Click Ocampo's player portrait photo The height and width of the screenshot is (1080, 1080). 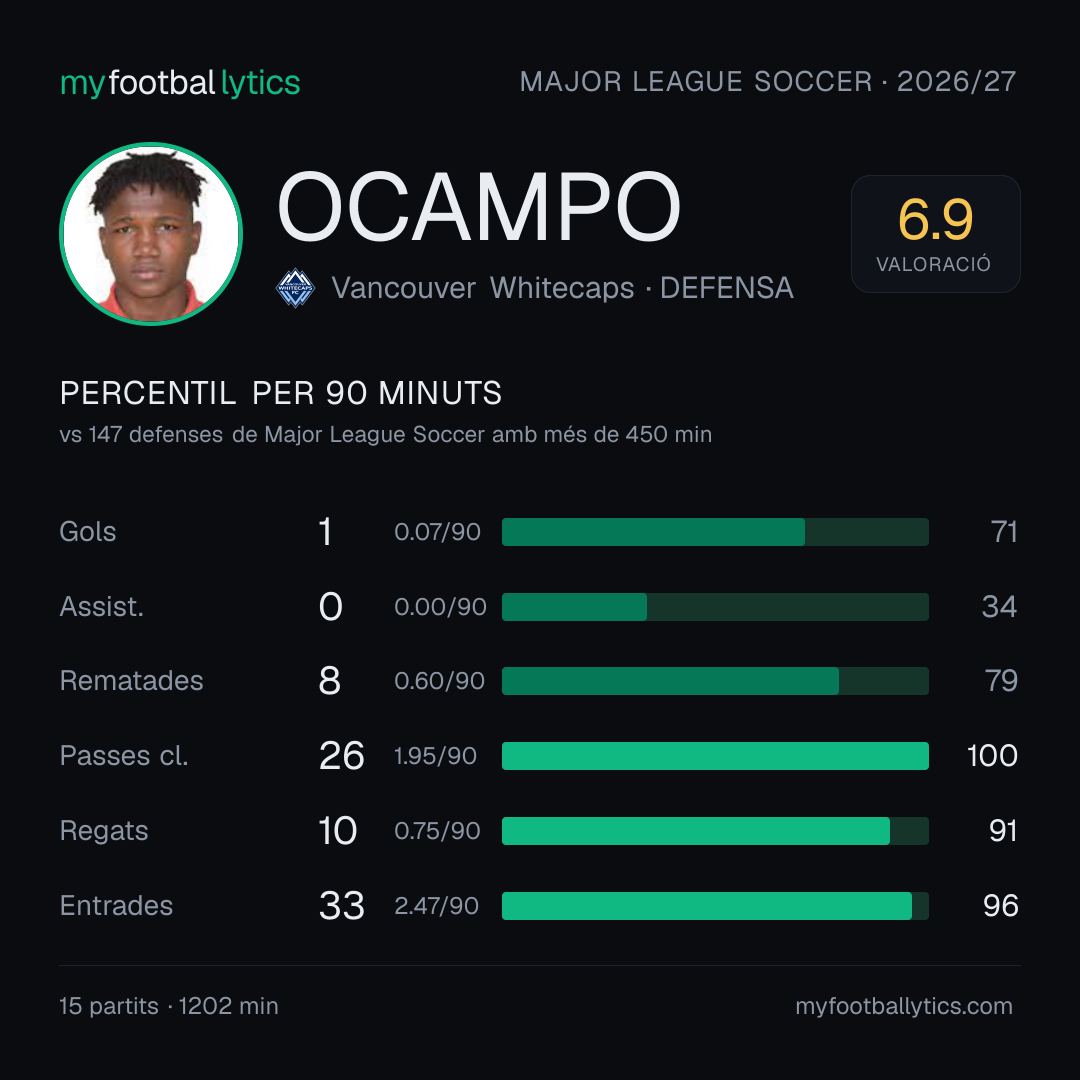tap(151, 233)
